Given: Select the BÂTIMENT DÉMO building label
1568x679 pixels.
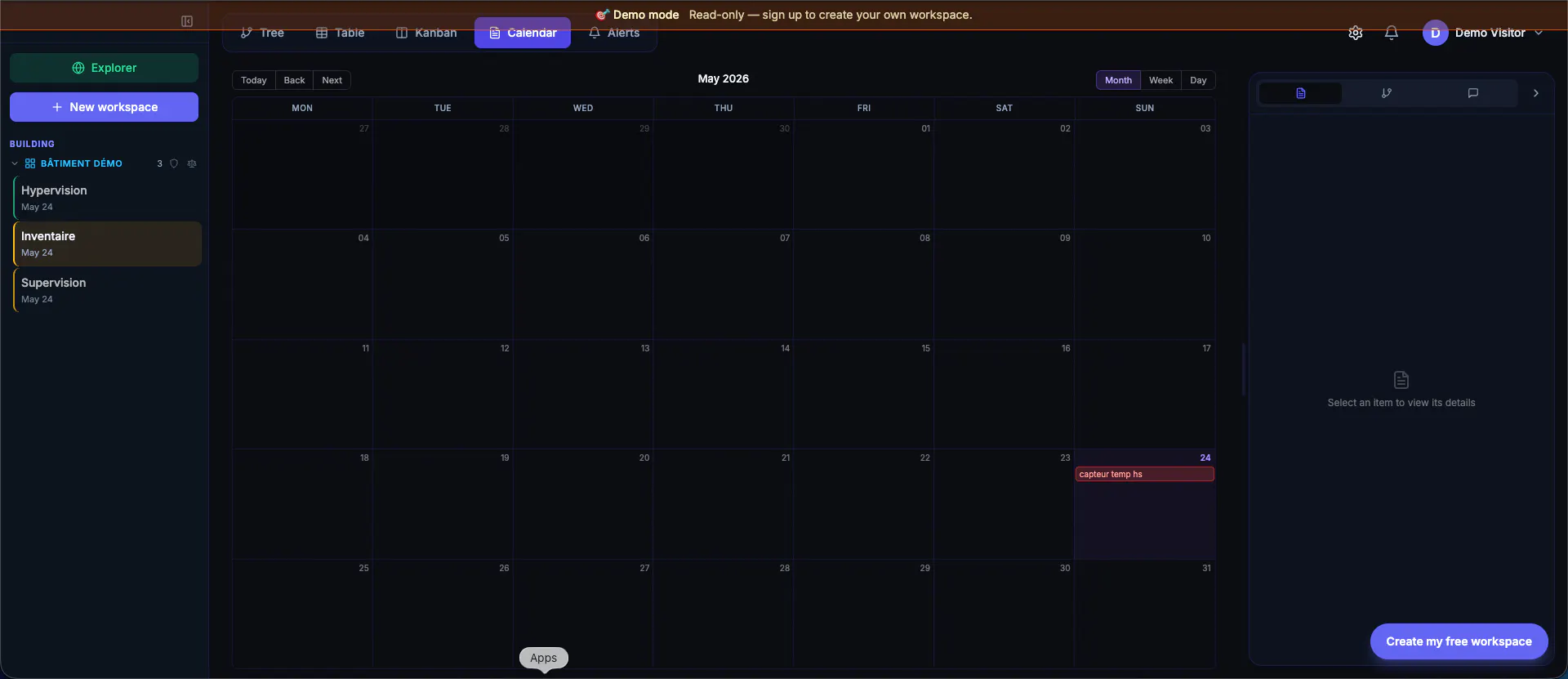Looking at the screenshot, I should (82, 163).
